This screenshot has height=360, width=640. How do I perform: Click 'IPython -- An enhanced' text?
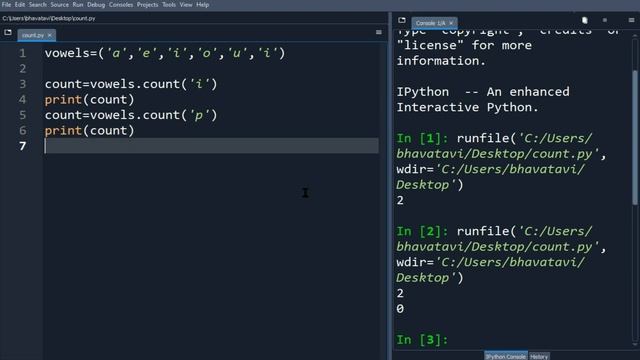click(483, 92)
